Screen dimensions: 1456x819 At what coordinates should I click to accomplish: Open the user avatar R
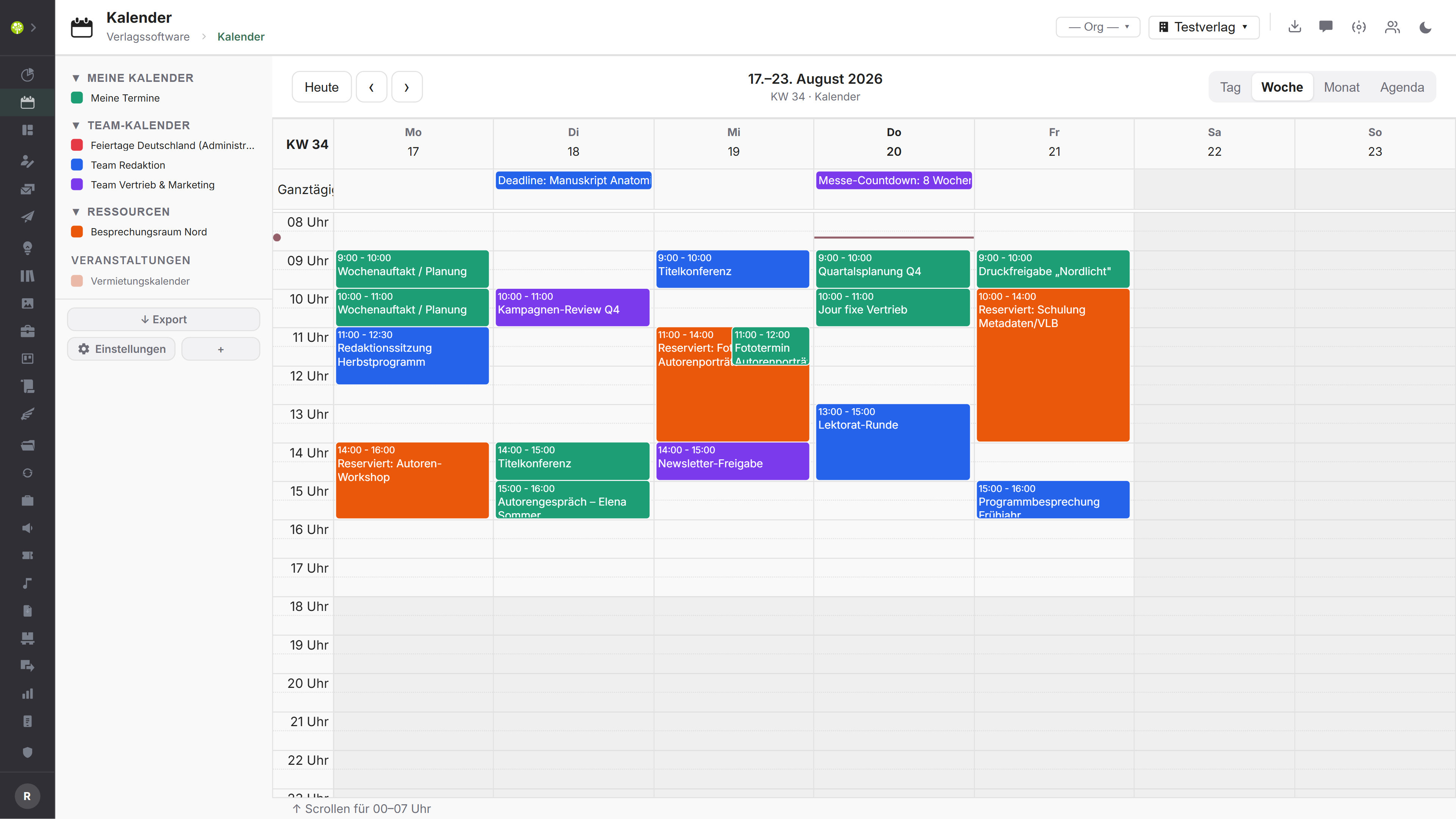[27, 796]
